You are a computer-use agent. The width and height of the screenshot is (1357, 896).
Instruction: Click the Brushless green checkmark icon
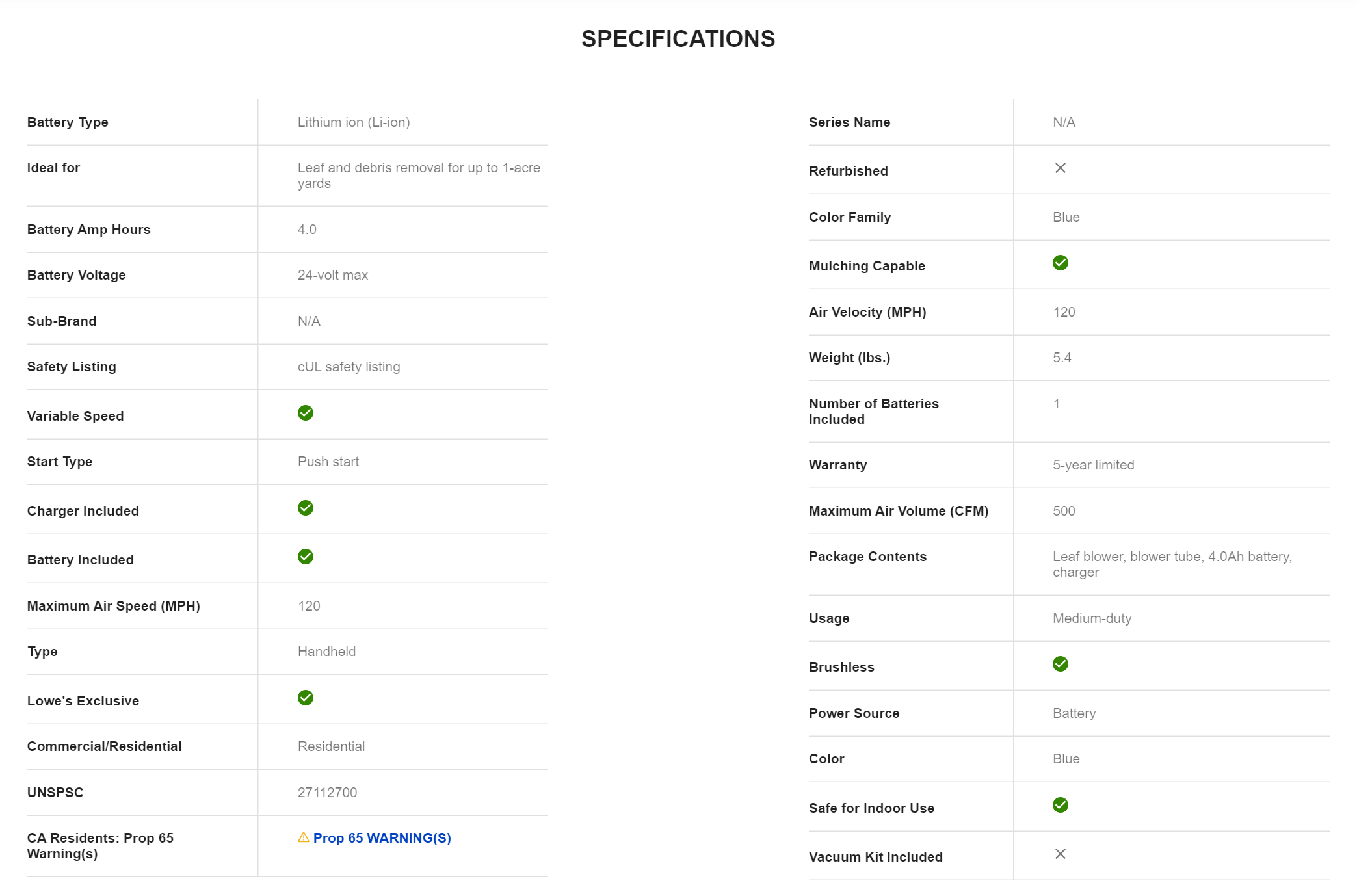coord(1061,665)
